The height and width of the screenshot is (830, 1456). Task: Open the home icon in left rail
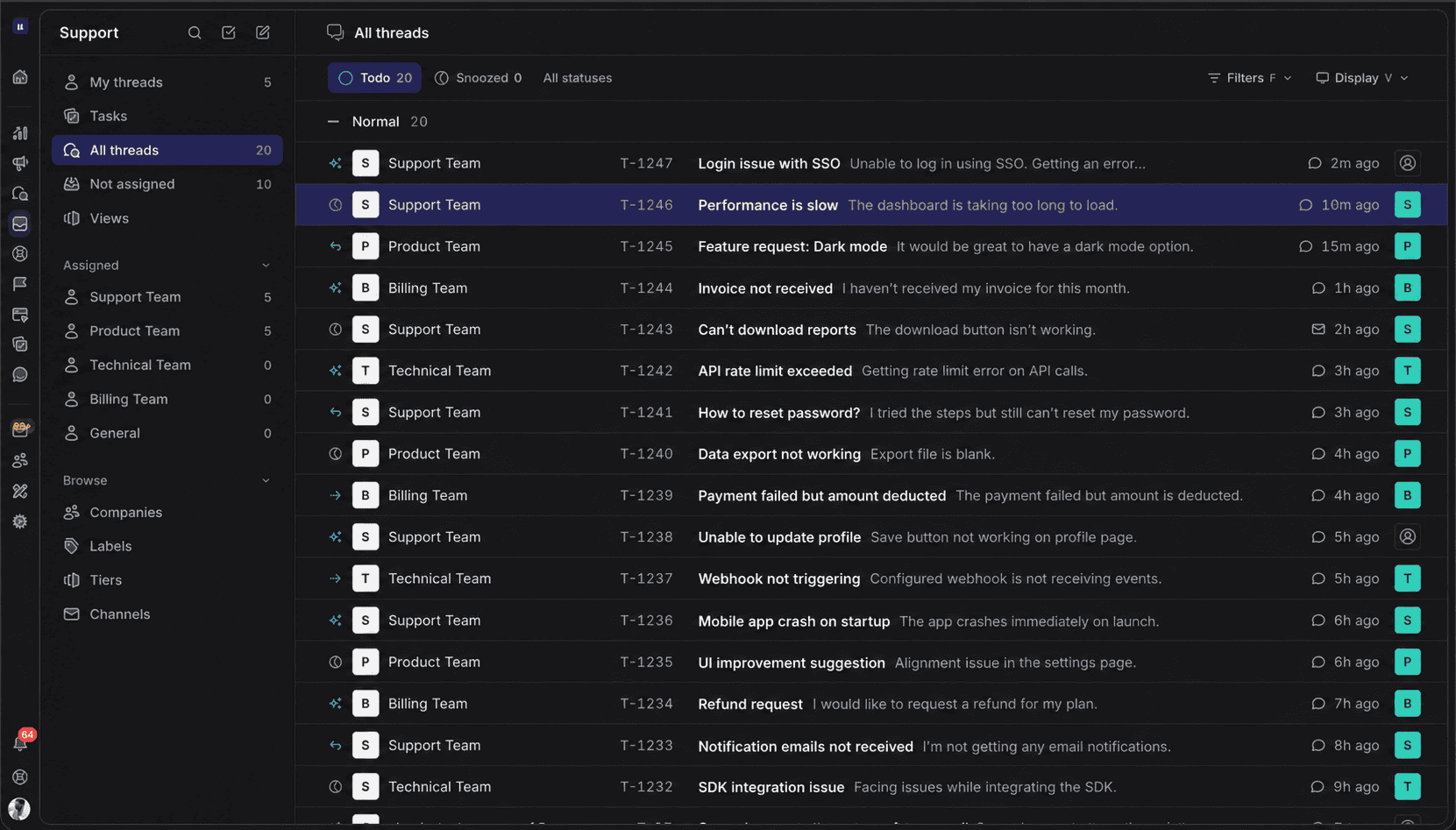tap(20, 77)
